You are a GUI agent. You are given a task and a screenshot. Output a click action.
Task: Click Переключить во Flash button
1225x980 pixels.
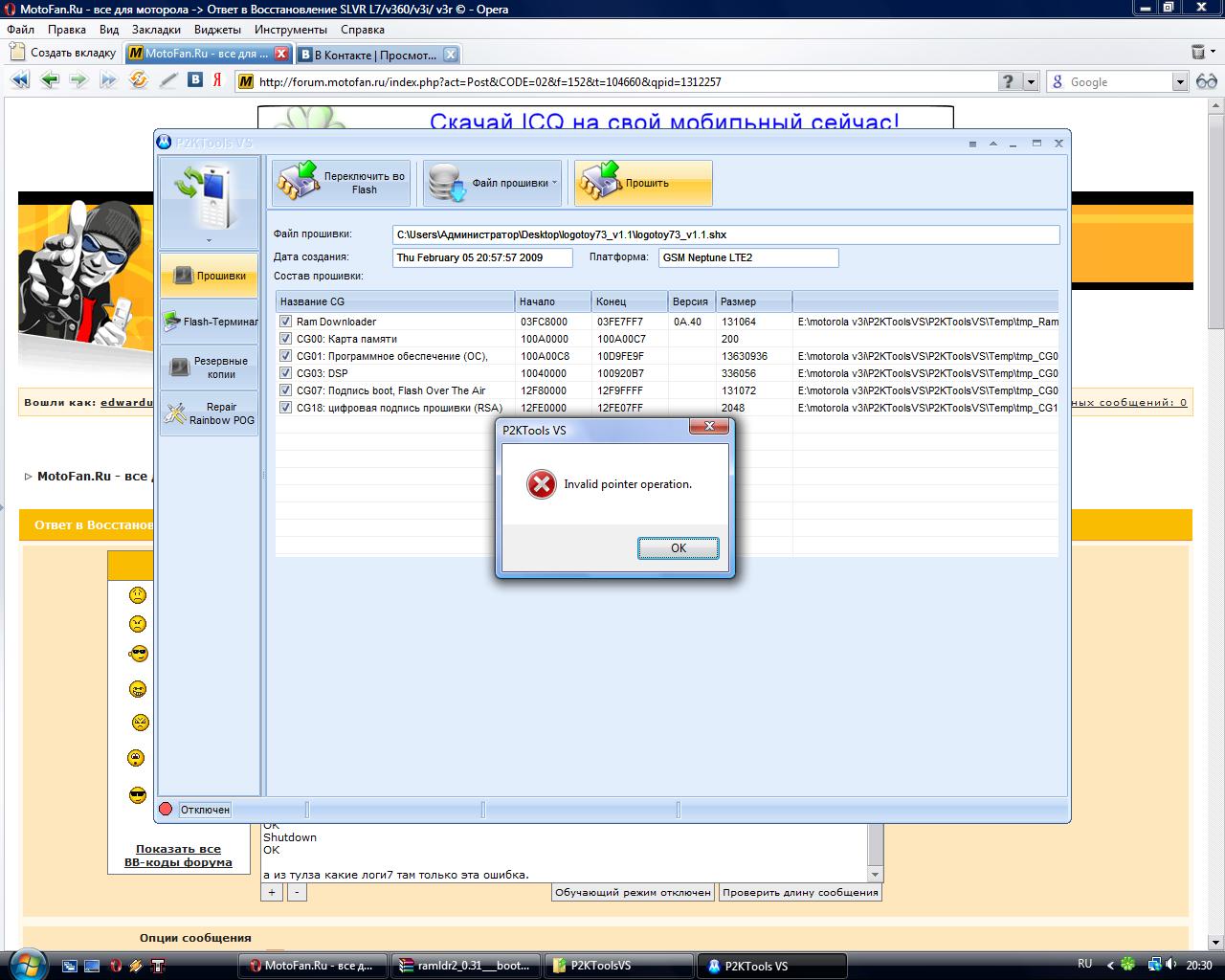point(342,183)
